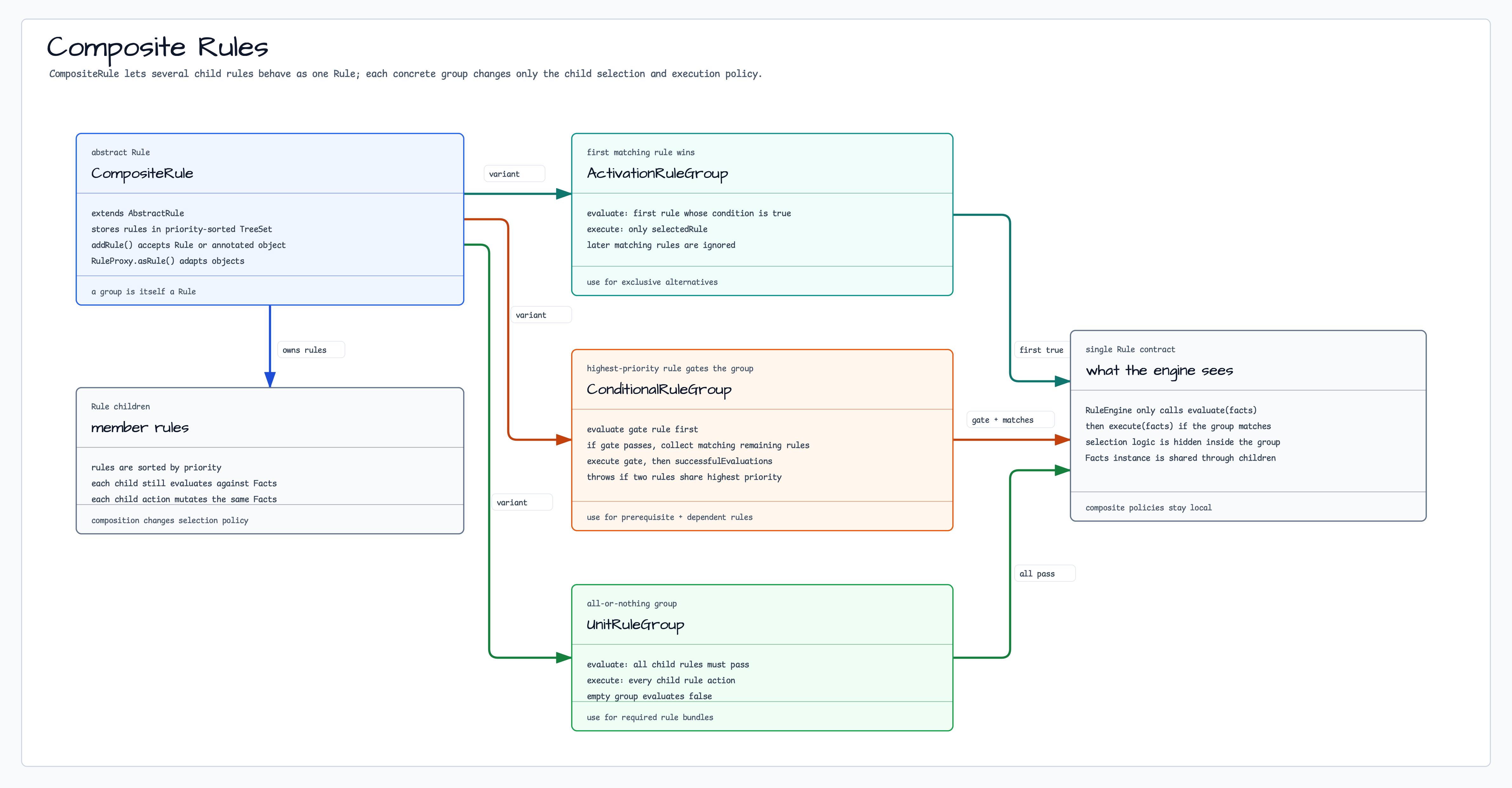The image size is (1512, 788).
Task: Select 'then execute(facts) if the group matches'
Action: pos(1178,426)
